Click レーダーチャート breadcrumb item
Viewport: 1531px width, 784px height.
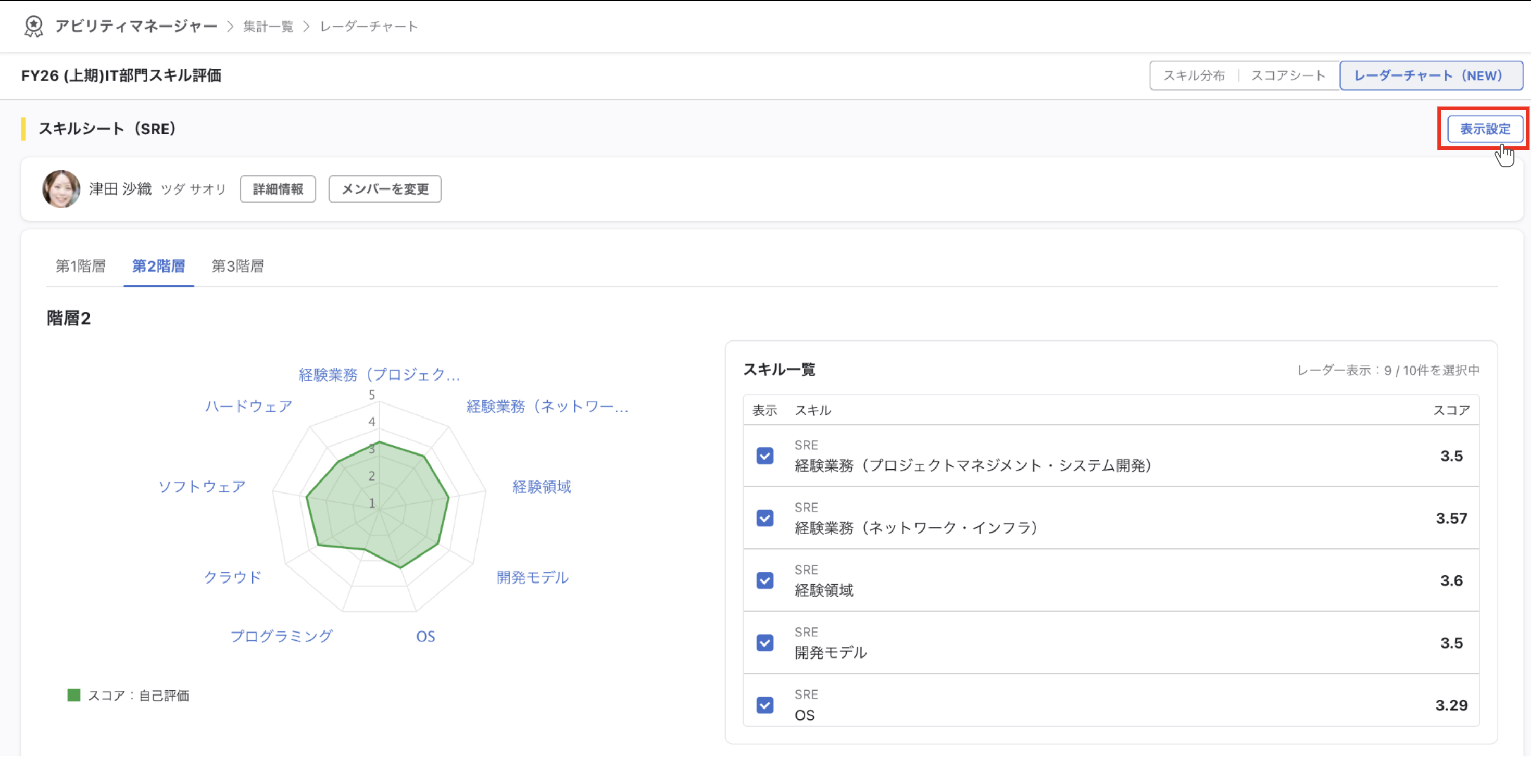[x=369, y=26]
